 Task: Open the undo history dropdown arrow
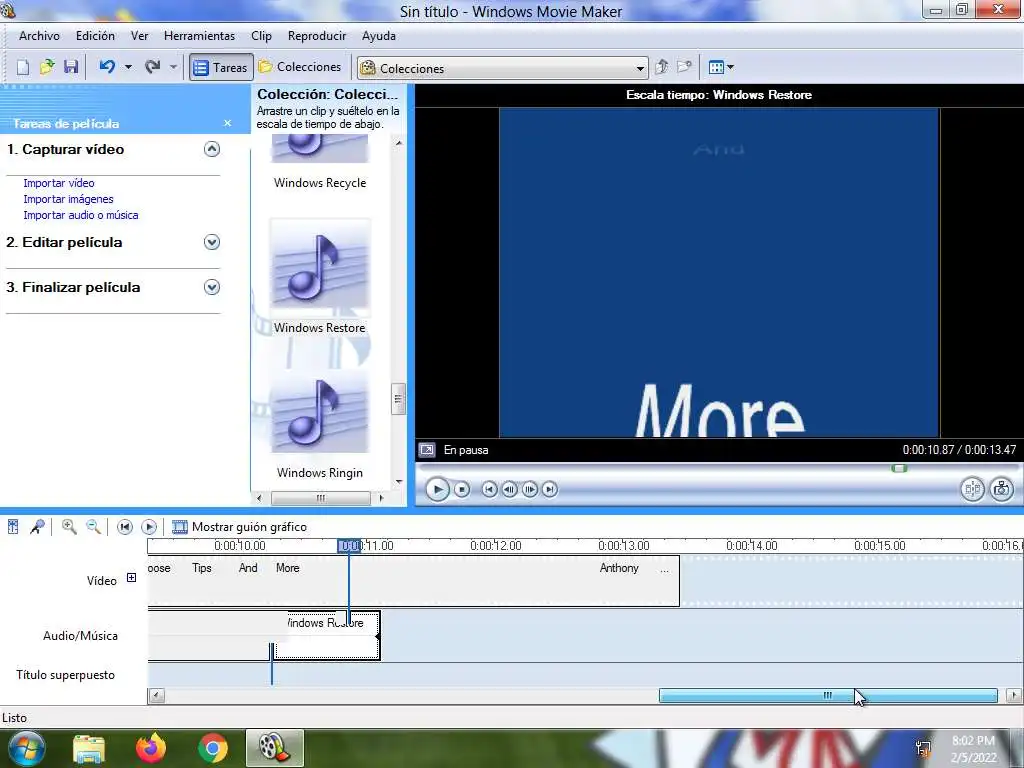[128, 67]
